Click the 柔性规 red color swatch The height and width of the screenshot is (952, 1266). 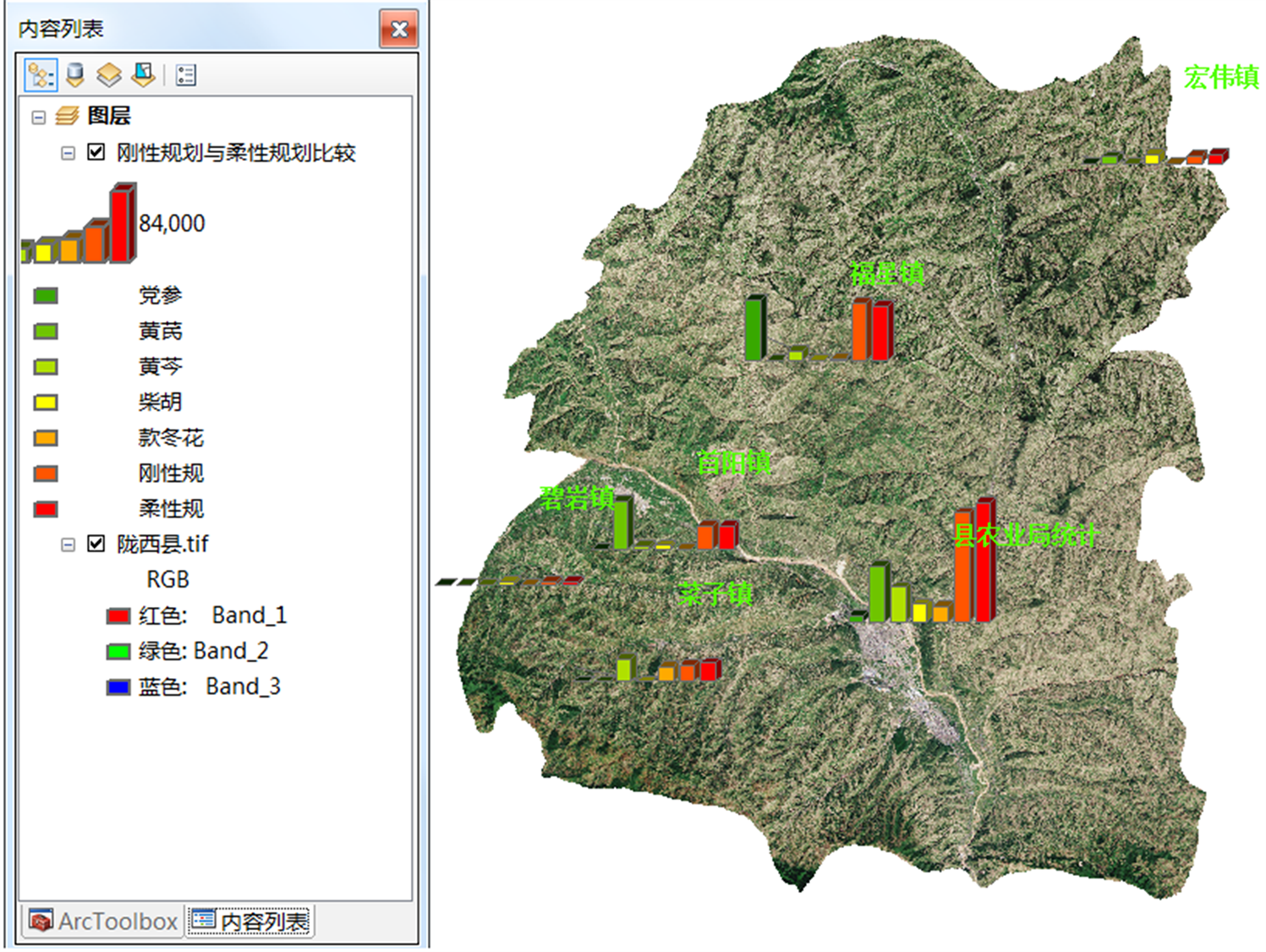(46, 508)
